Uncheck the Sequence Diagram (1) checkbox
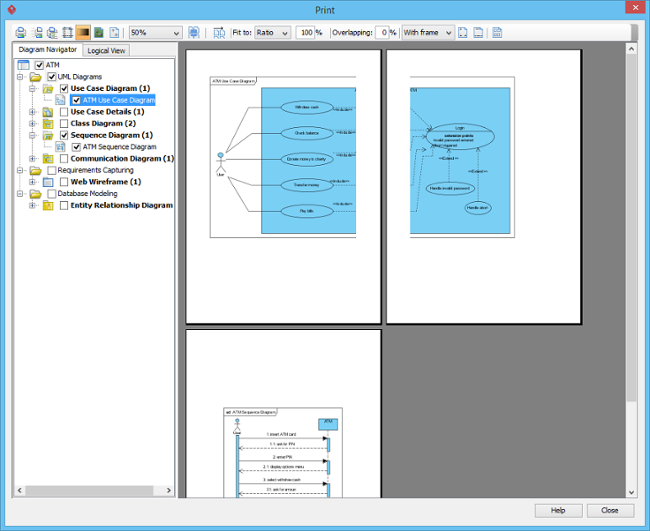Image resolution: width=650 pixels, height=531 pixels. [x=64, y=135]
